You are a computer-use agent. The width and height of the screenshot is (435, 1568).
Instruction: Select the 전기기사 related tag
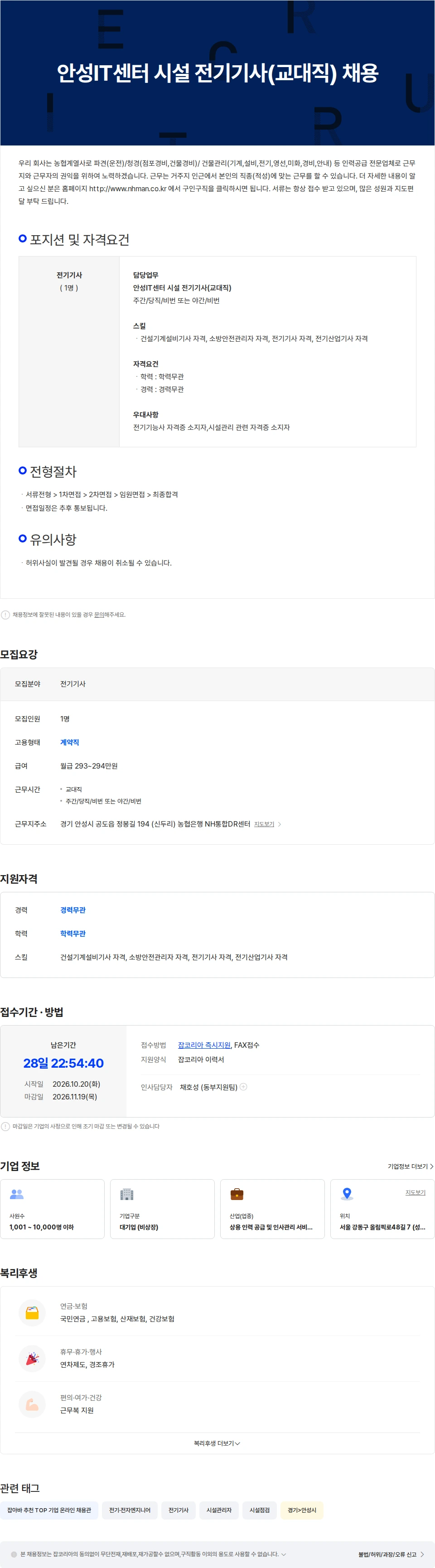point(178,1510)
